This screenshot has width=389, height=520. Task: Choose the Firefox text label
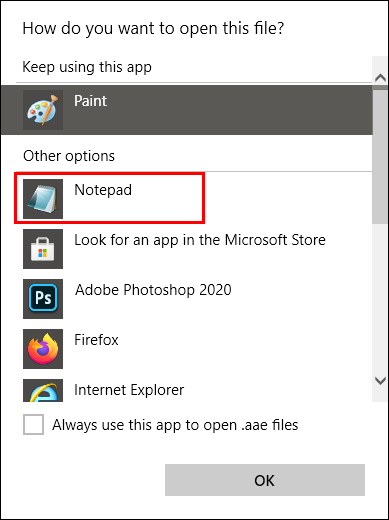pyautogui.click(x=96, y=340)
